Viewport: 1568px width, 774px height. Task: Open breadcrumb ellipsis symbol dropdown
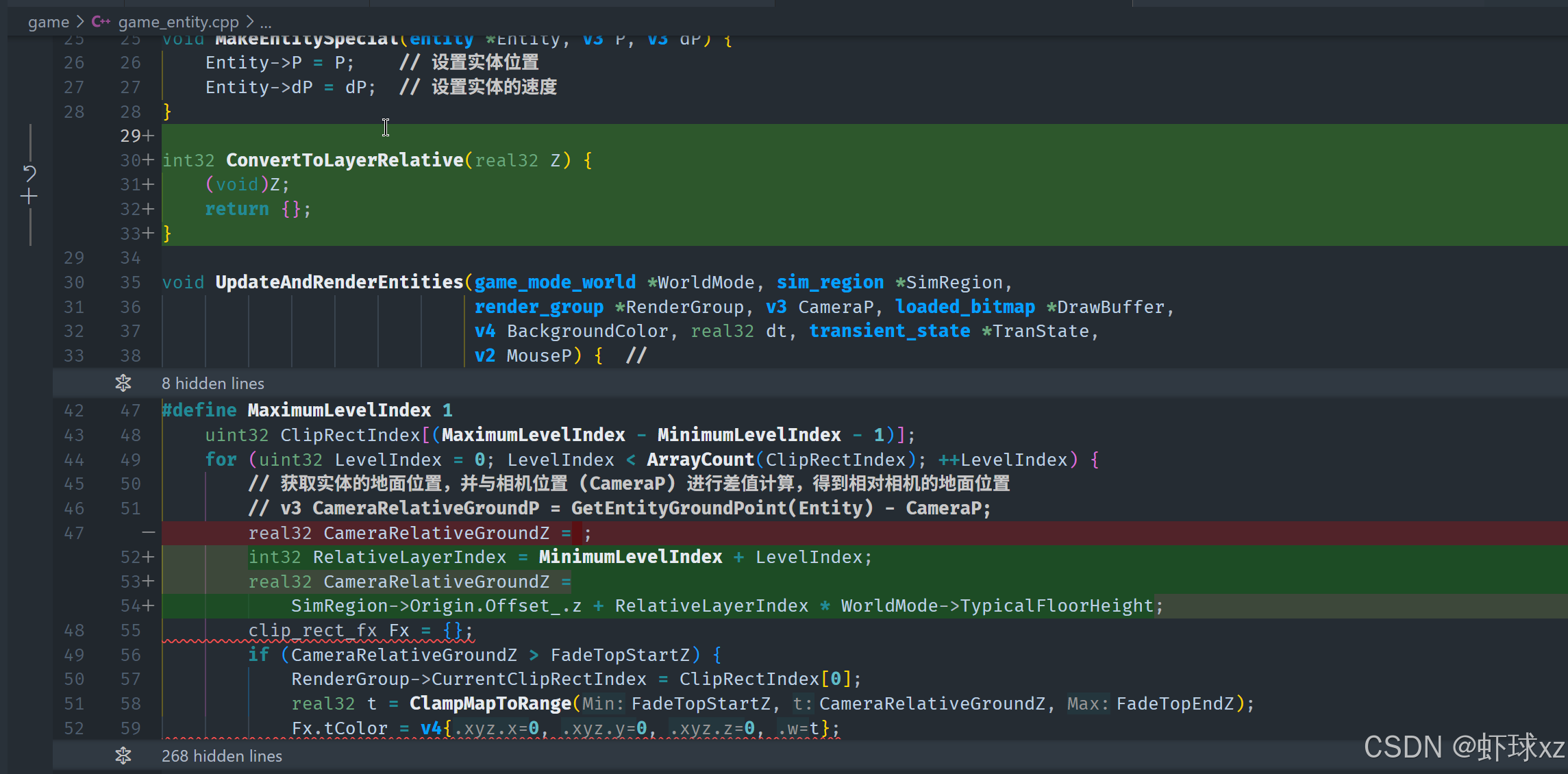pyautogui.click(x=266, y=23)
